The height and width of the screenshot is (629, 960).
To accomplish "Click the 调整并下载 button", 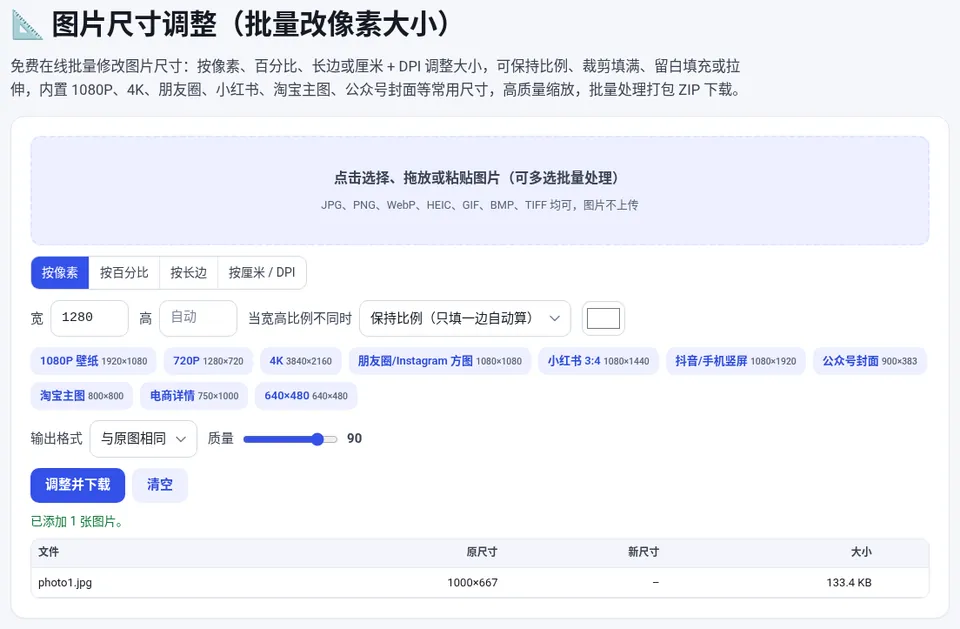I will click(78, 485).
